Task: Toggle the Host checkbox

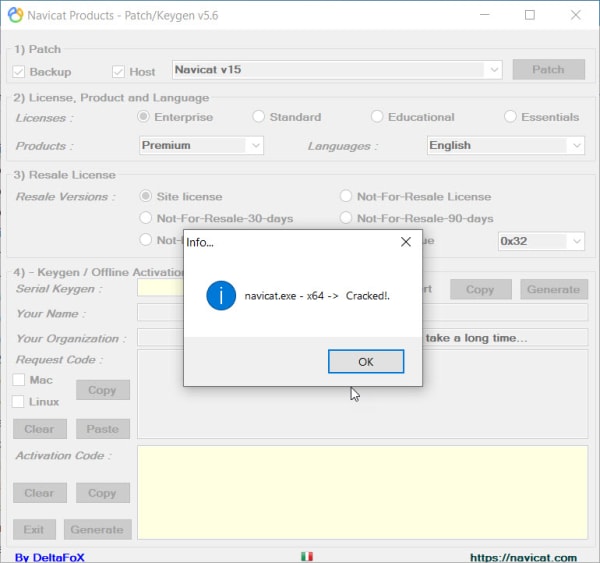Action: [118, 72]
